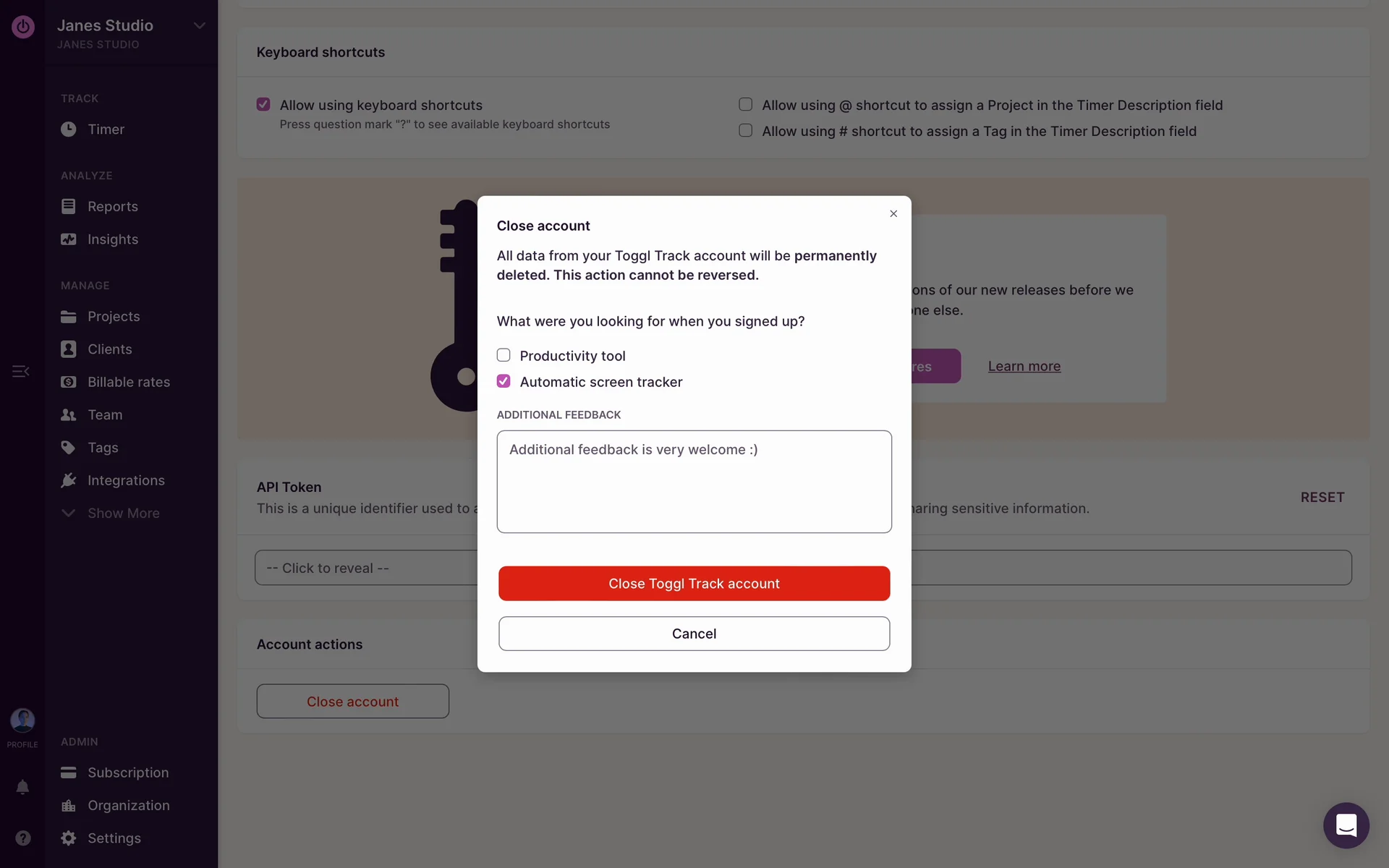This screenshot has height=868, width=1389.
Task: Enable the @ shortcut Project checkbox
Action: coord(745,105)
